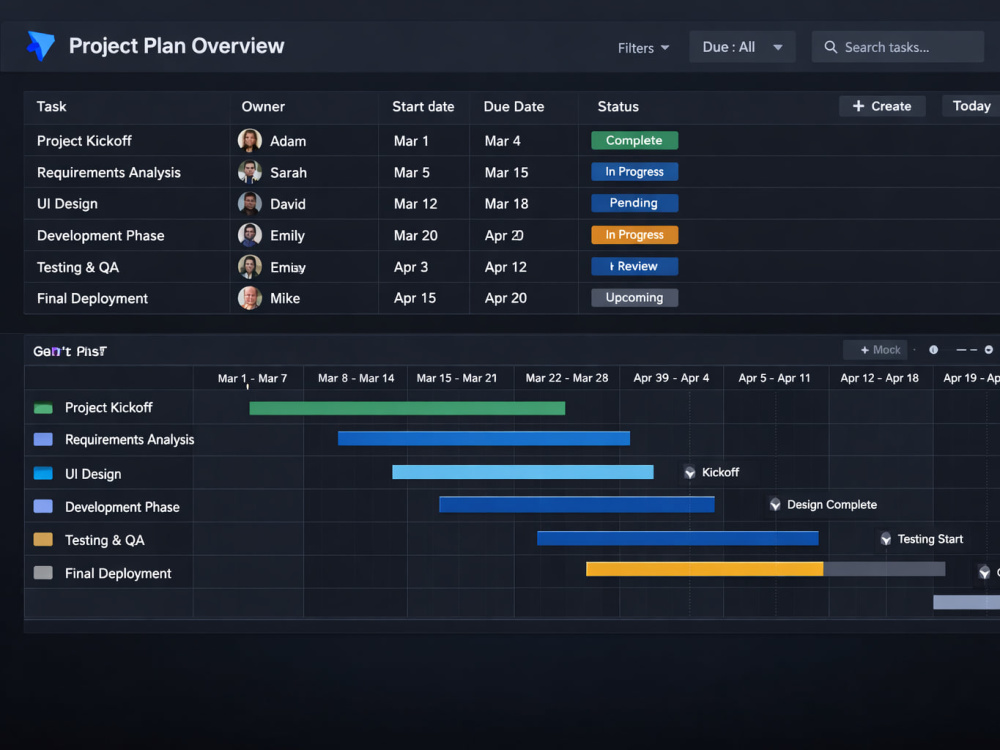
Task: Click David's avatar
Action: coord(249,203)
